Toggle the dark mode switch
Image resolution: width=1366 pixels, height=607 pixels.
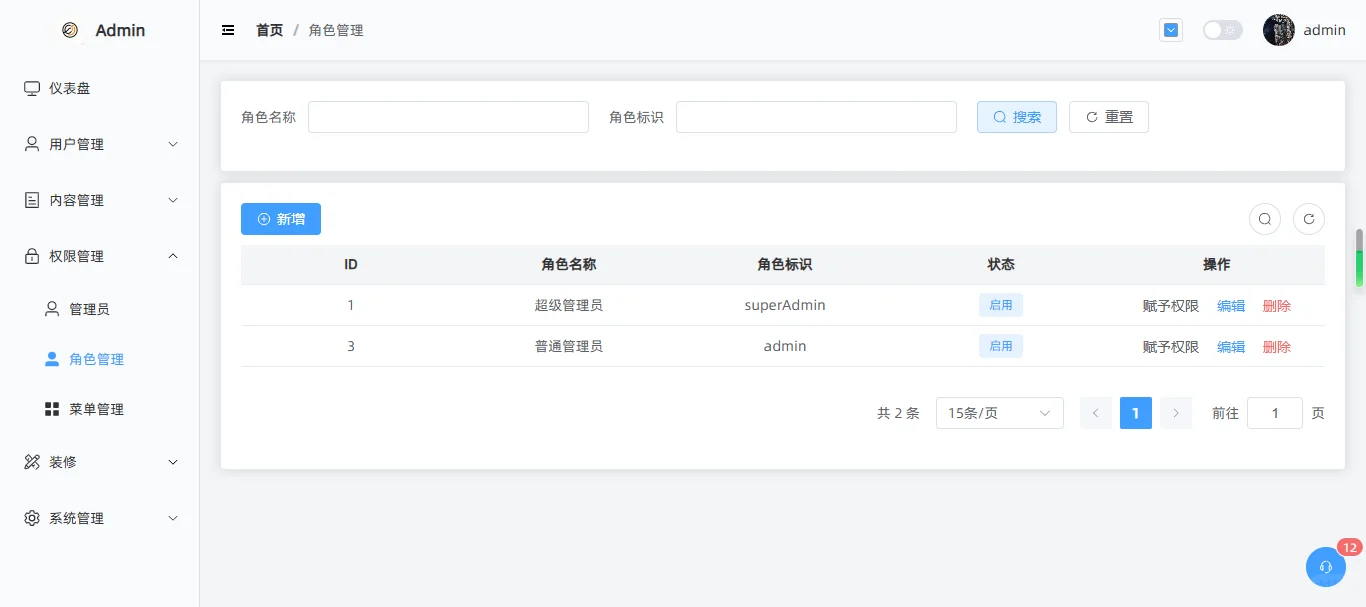pos(1222,30)
